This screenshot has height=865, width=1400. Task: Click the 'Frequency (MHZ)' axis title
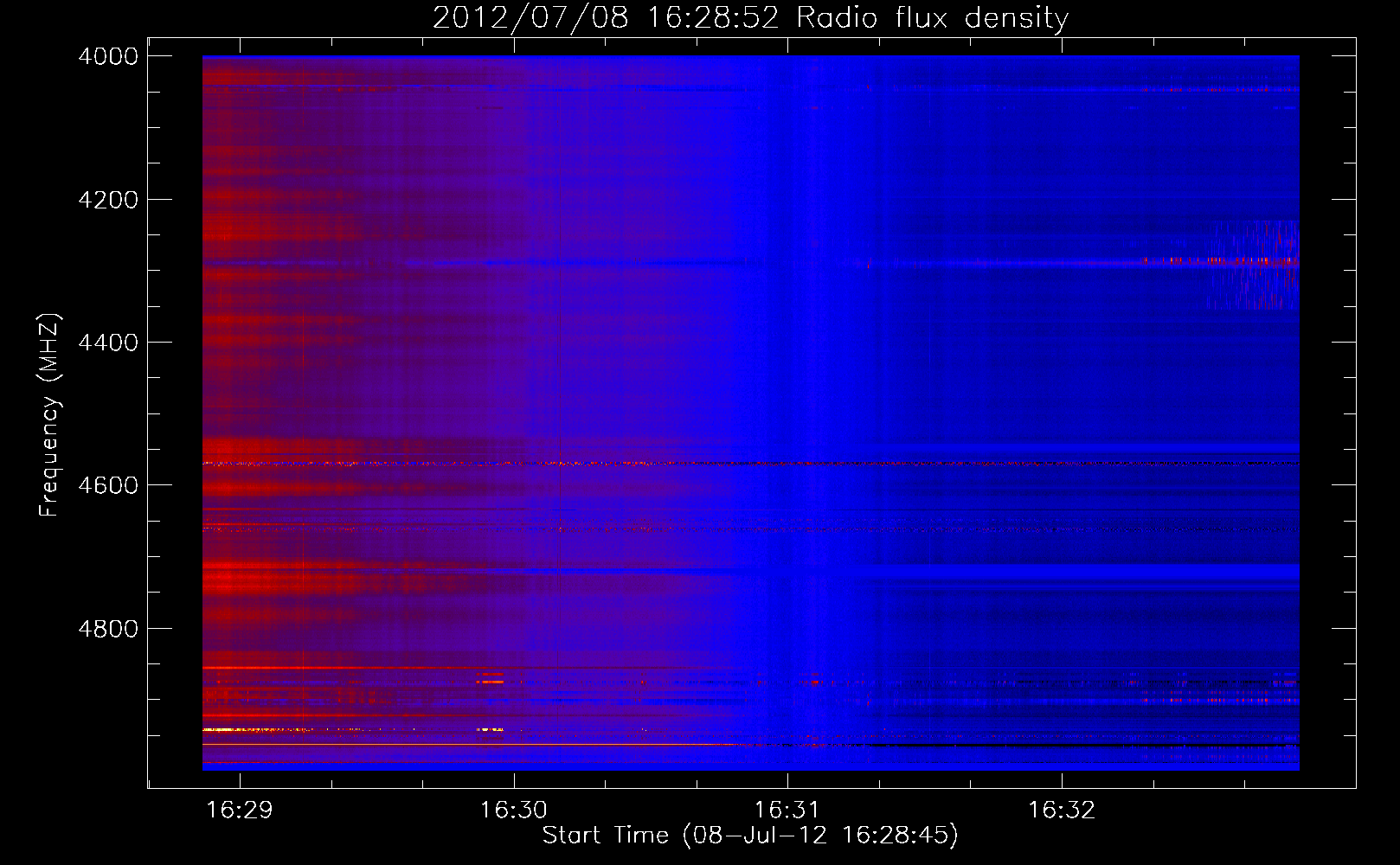pyautogui.click(x=49, y=415)
